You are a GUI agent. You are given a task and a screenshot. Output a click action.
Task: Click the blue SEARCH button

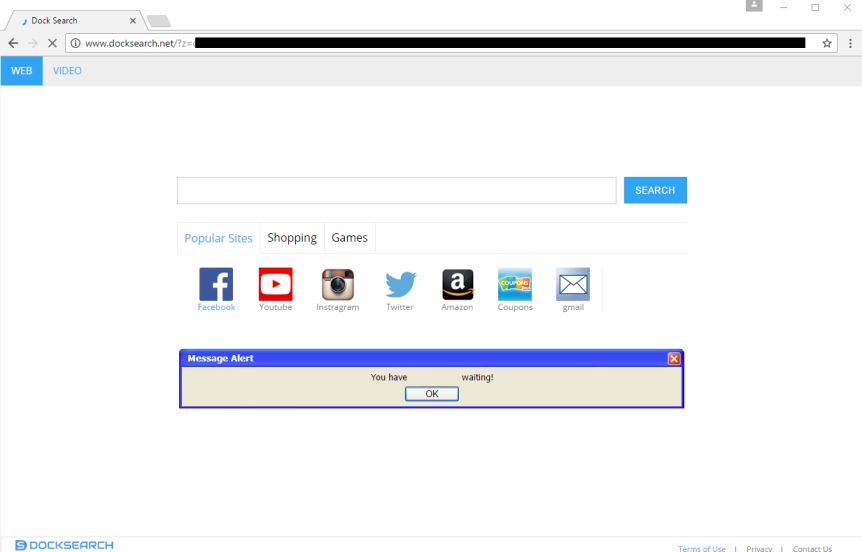(655, 190)
